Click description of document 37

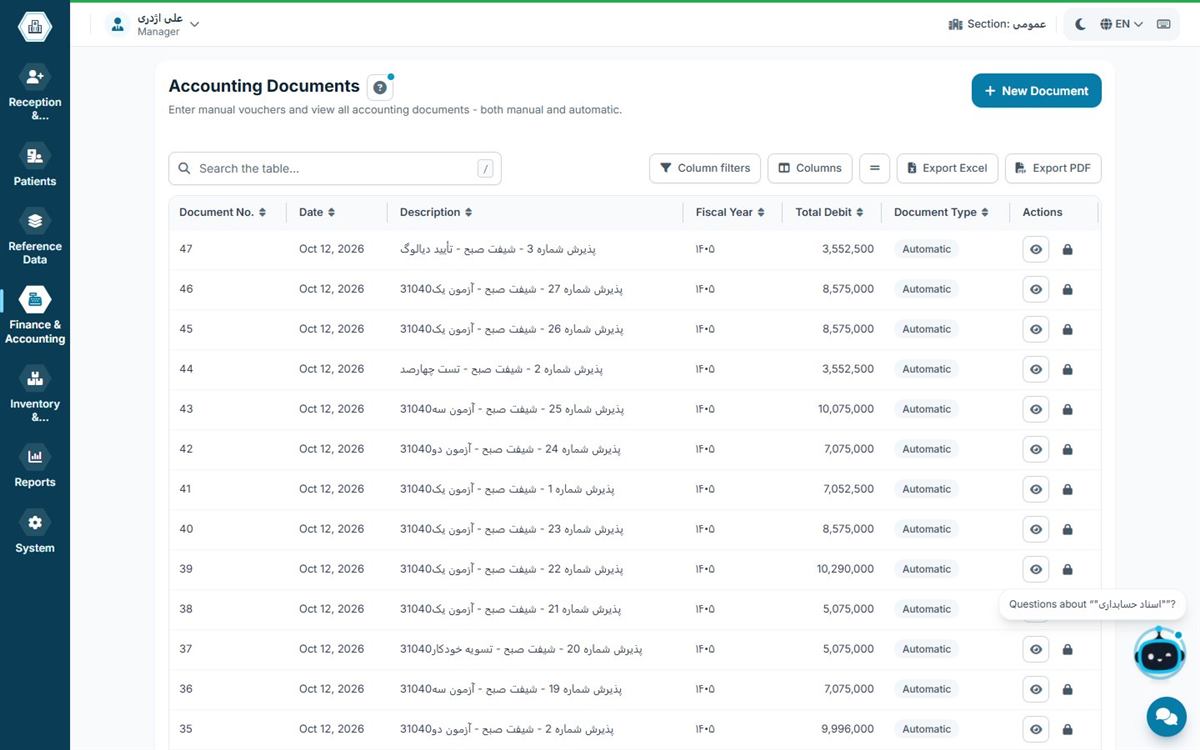[x=521, y=650]
